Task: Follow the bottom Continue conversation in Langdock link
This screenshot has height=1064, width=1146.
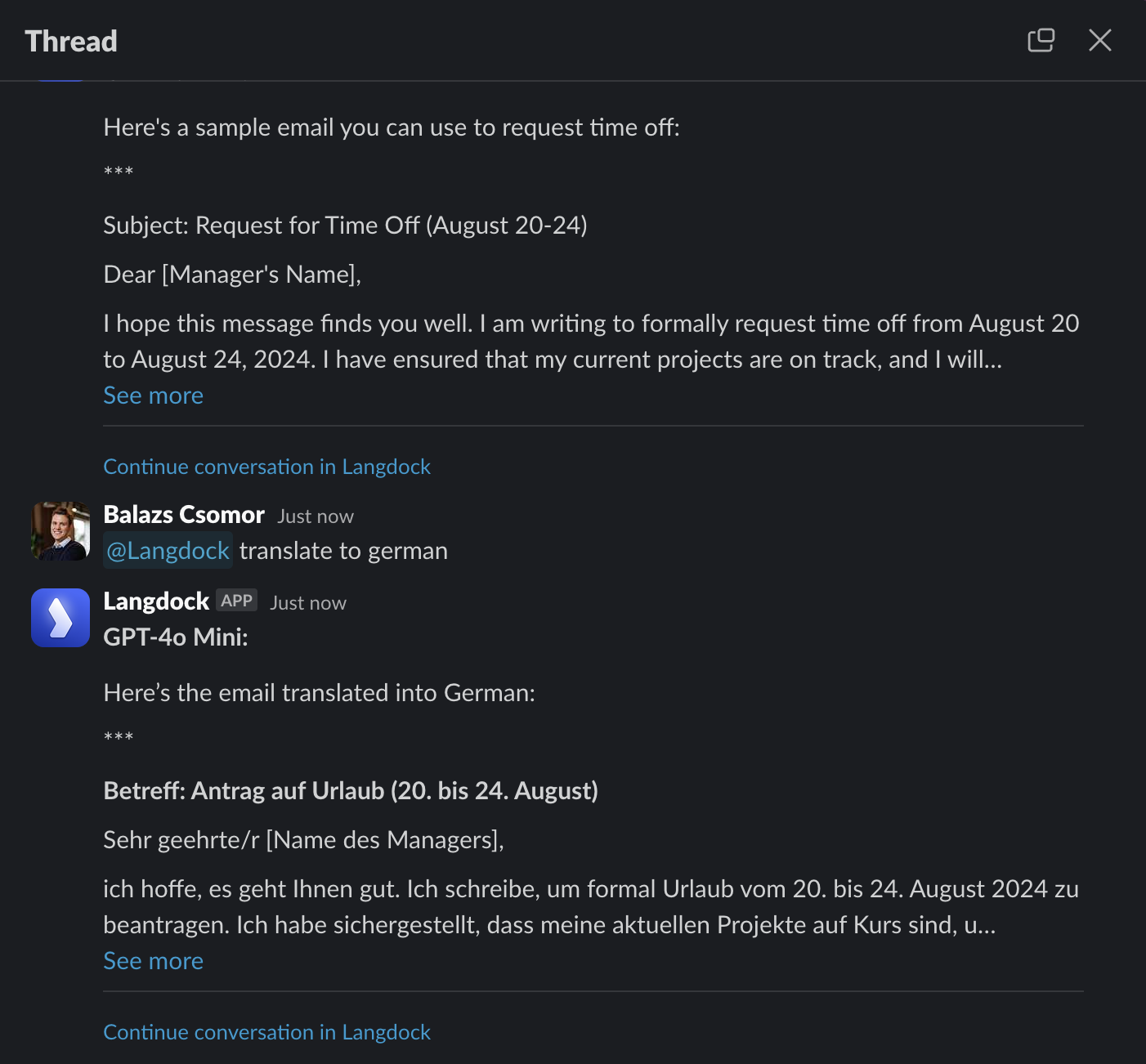Action: coord(266,1032)
